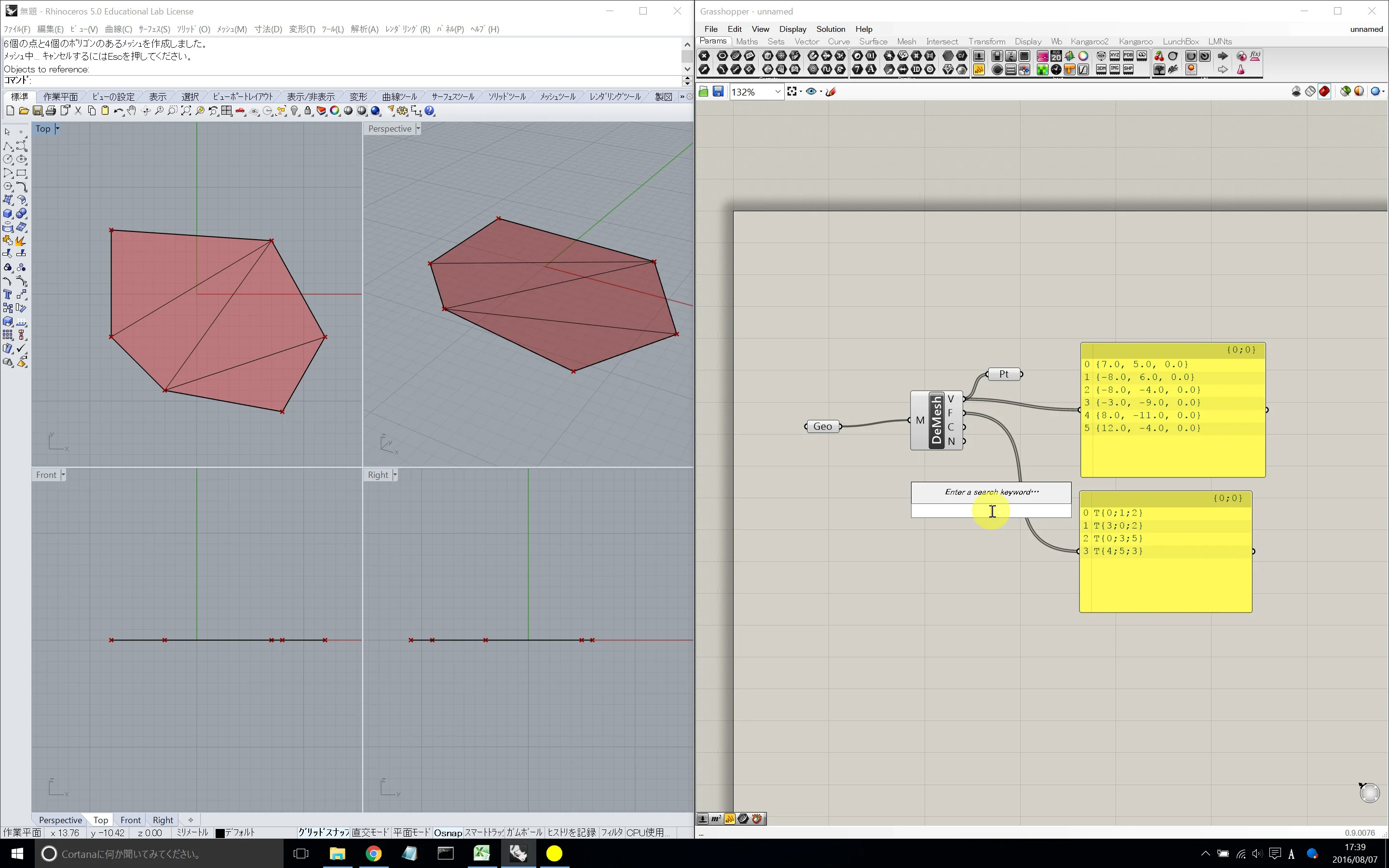1389x868 pixels.
Task: Click the New file icon in Rhino toolbar
Action: point(10,111)
